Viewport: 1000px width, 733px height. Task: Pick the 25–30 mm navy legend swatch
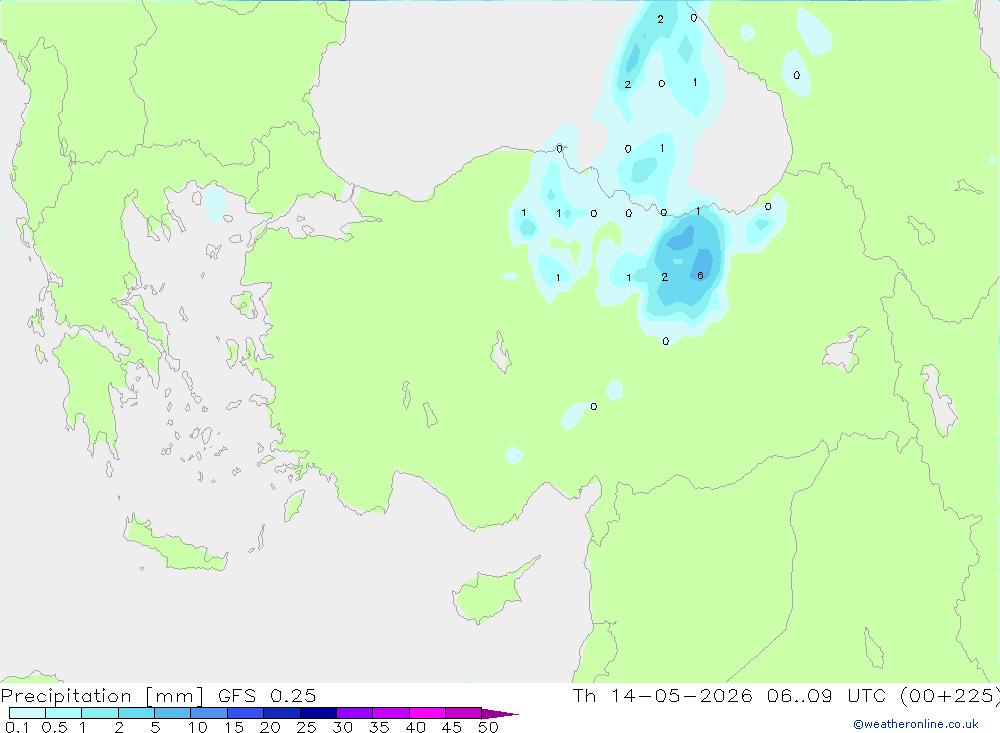[x=318, y=713]
